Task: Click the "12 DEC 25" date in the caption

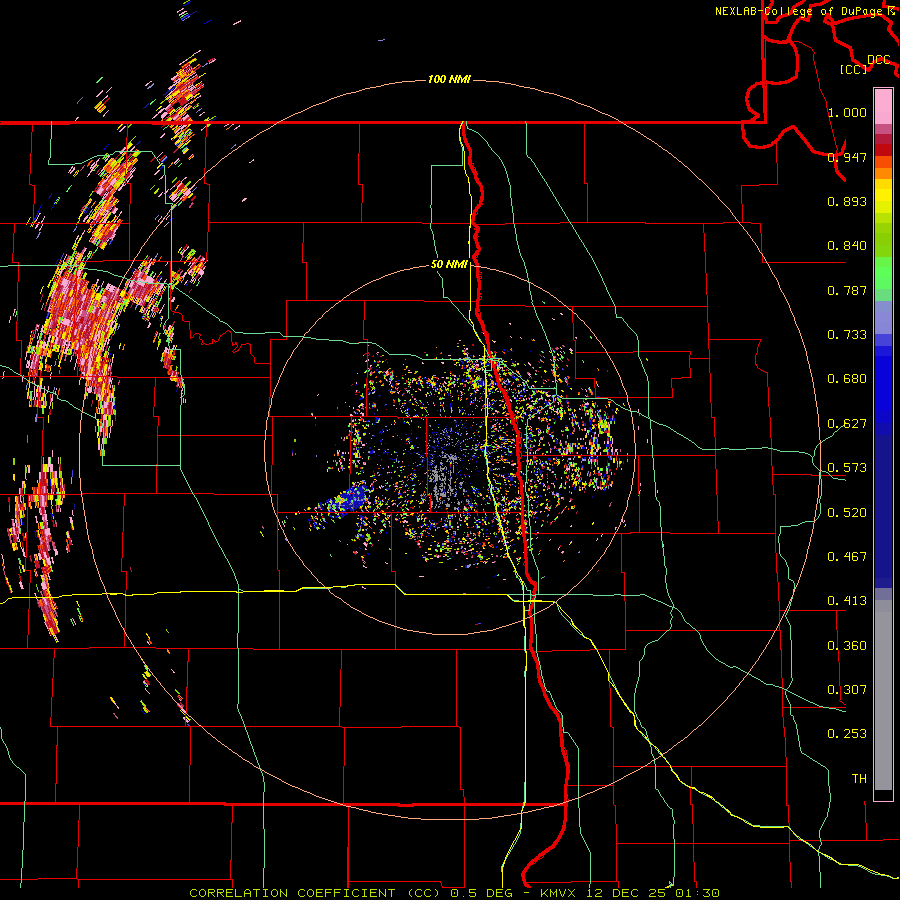Action: point(629,893)
